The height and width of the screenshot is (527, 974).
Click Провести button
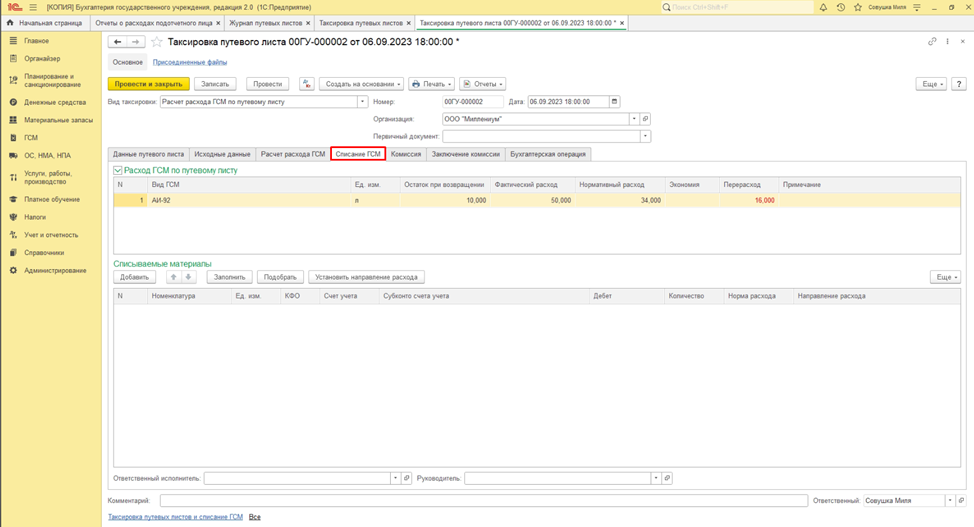click(268, 84)
